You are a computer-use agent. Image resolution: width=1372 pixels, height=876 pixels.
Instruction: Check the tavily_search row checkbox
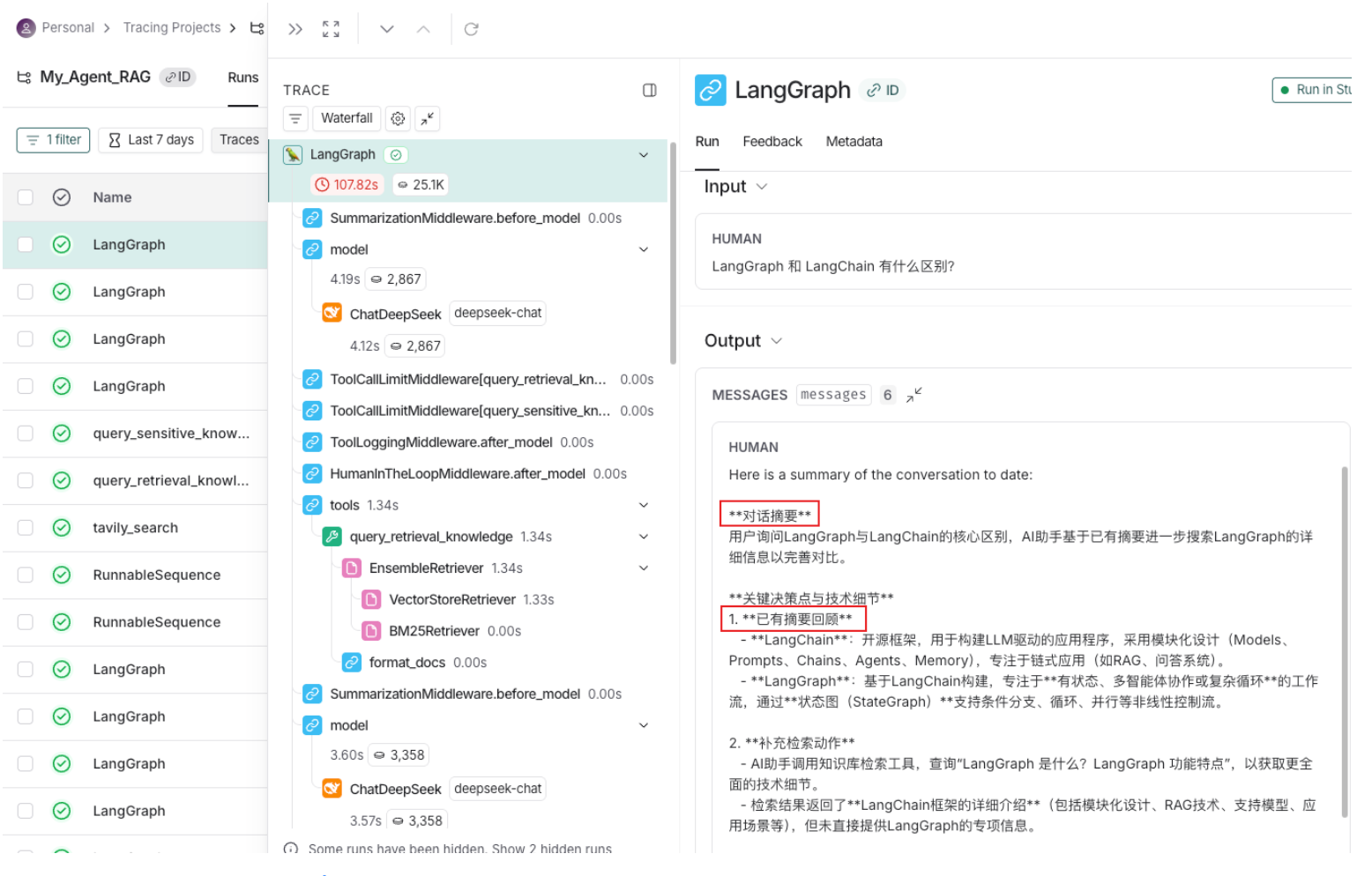[x=26, y=528]
